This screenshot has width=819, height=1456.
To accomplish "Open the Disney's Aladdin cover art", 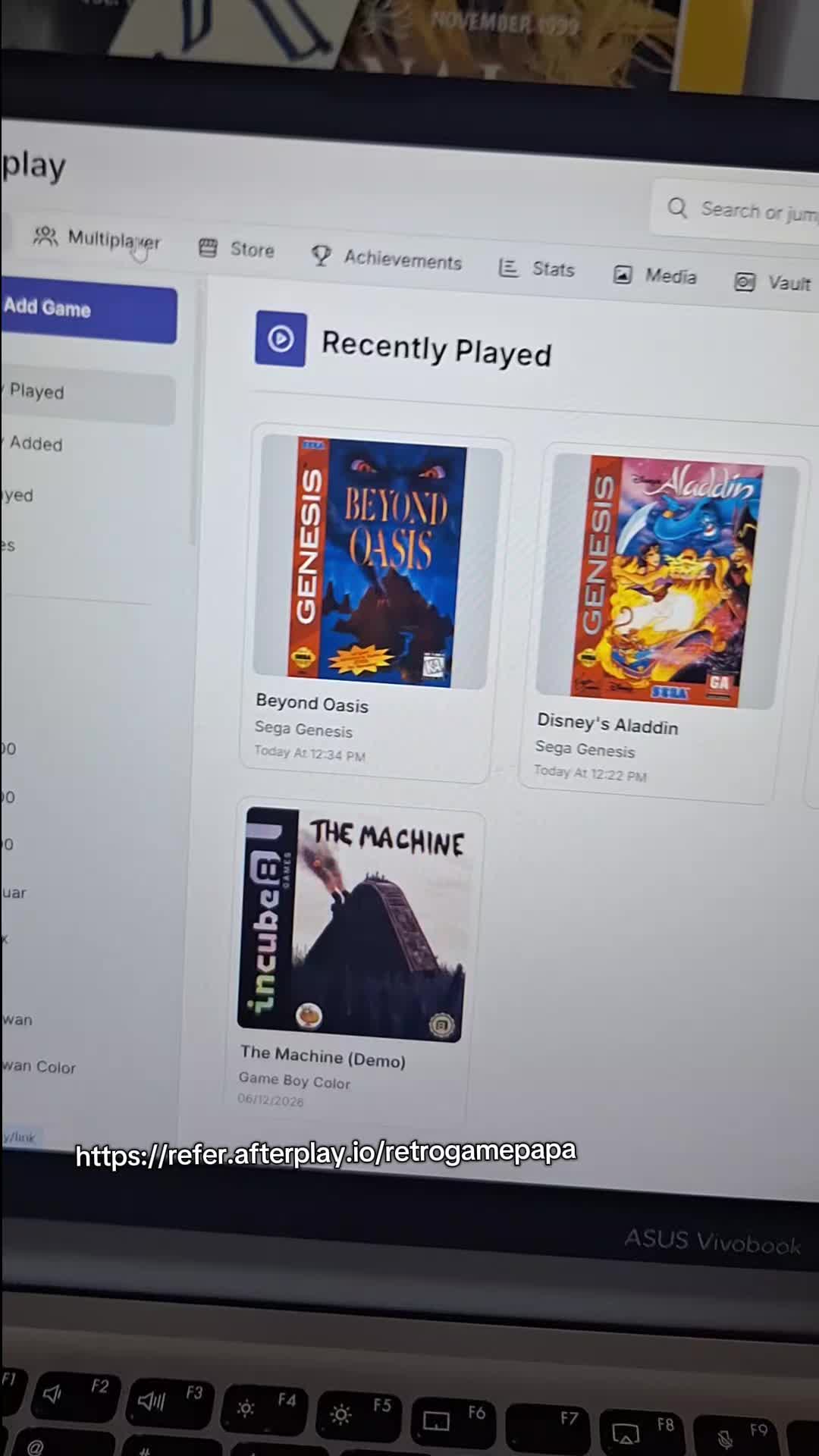I will tap(667, 582).
